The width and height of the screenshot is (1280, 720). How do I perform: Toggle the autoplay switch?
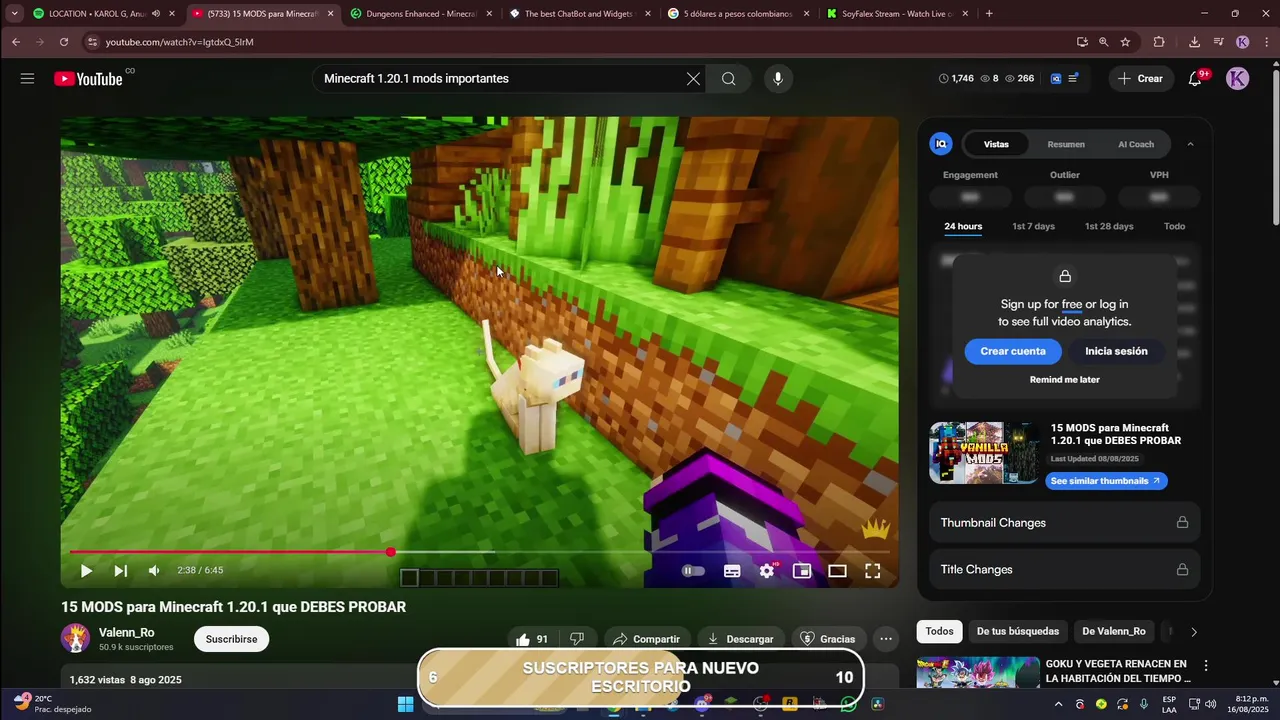(x=693, y=571)
